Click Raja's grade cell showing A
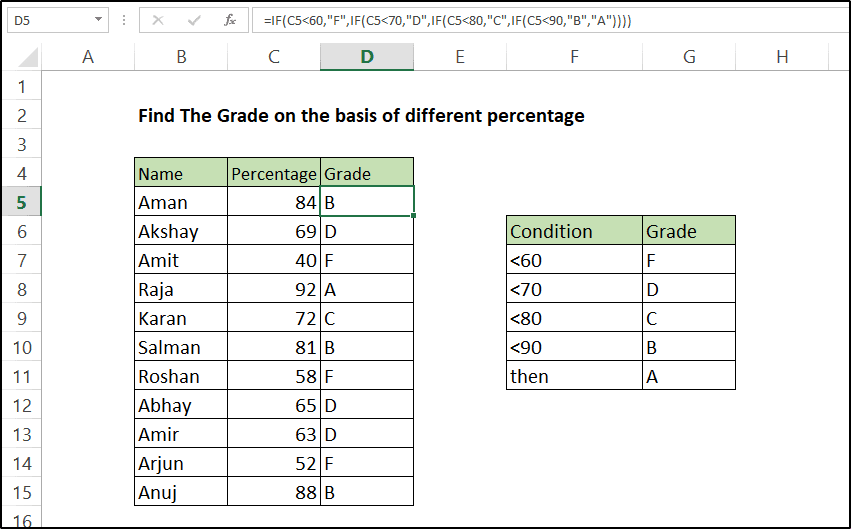This screenshot has height=529, width=851. 367,289
